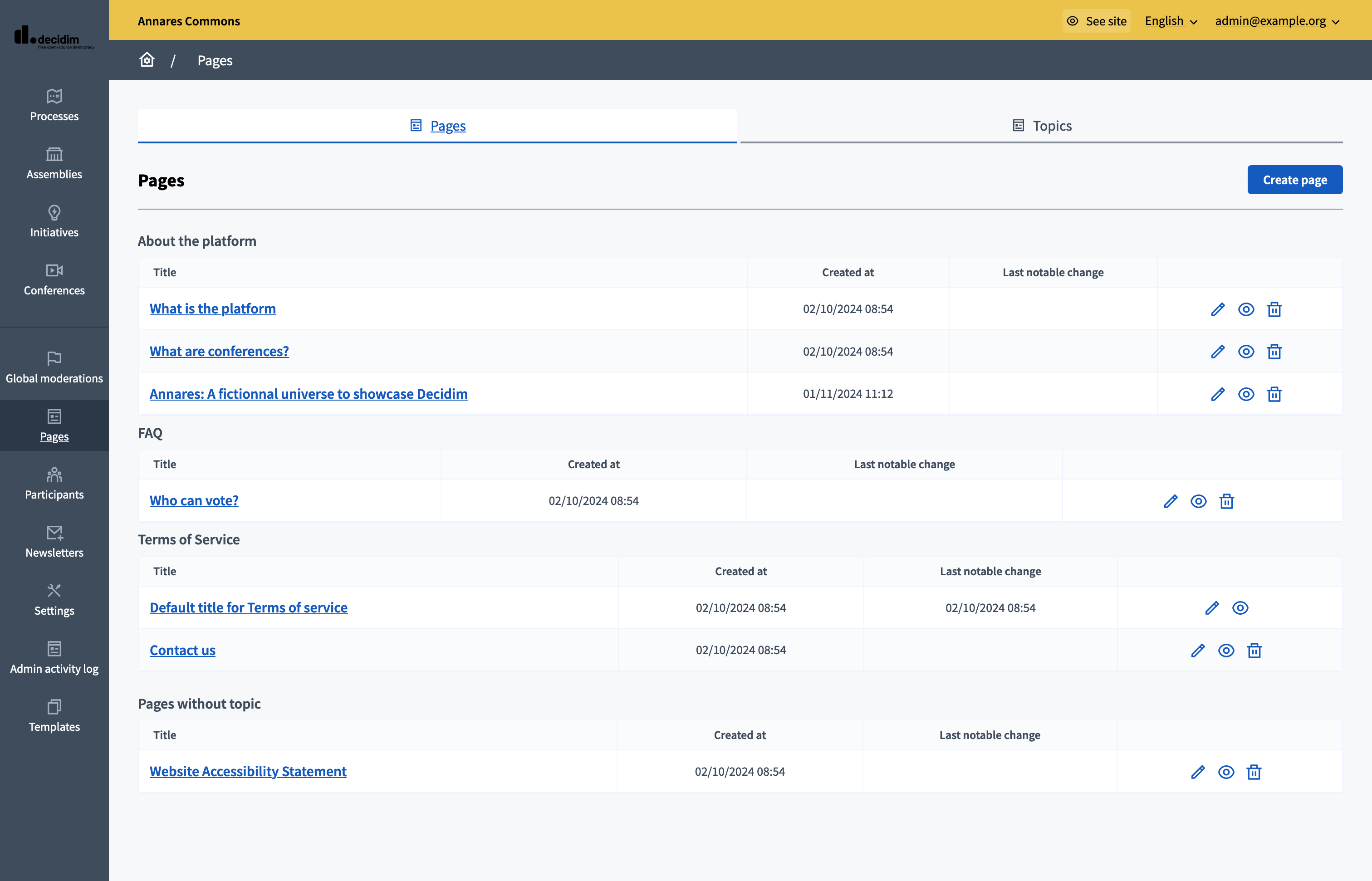Click the edit icon for 'Annares: A fictionnal universe'
The height and width of the screenshot is (881, 1372).
point(1218,393)
